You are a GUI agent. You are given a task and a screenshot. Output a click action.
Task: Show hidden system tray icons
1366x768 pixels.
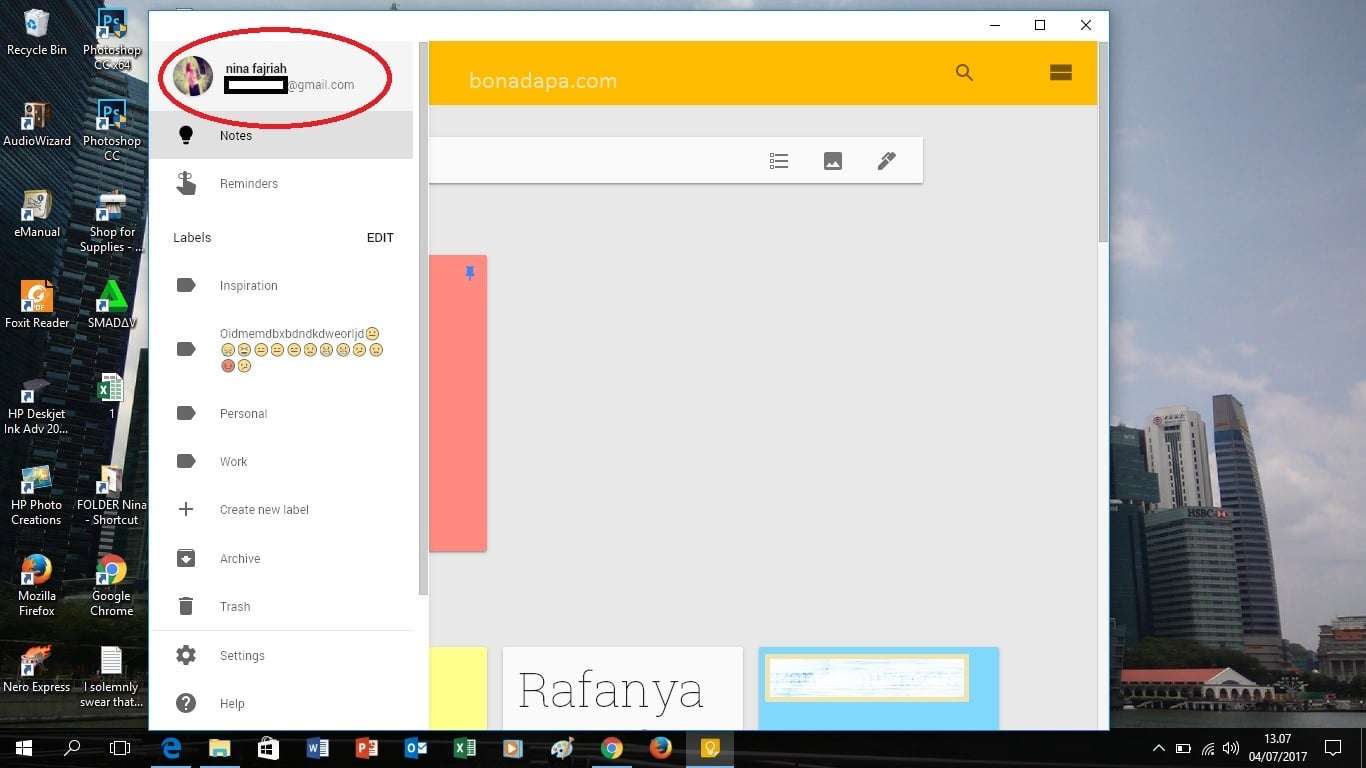pos(1159,748)
